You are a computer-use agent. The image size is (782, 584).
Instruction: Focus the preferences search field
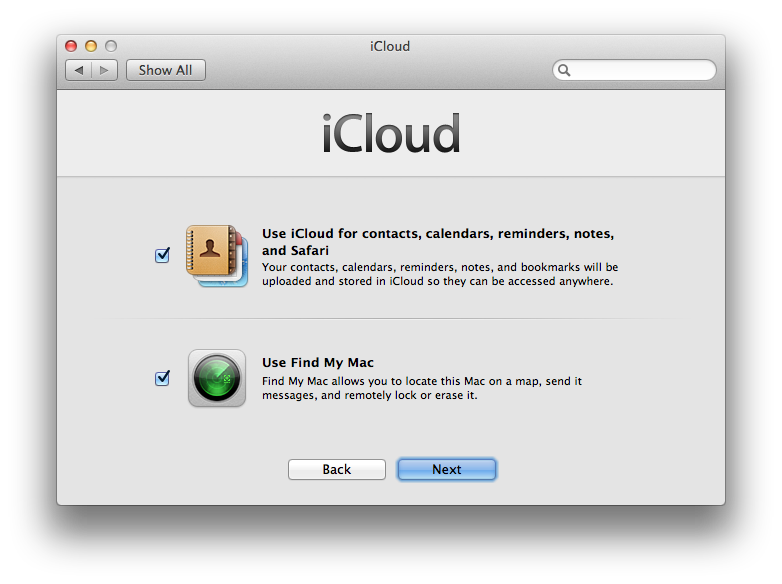pyautogui.click(x=634, y=70)
